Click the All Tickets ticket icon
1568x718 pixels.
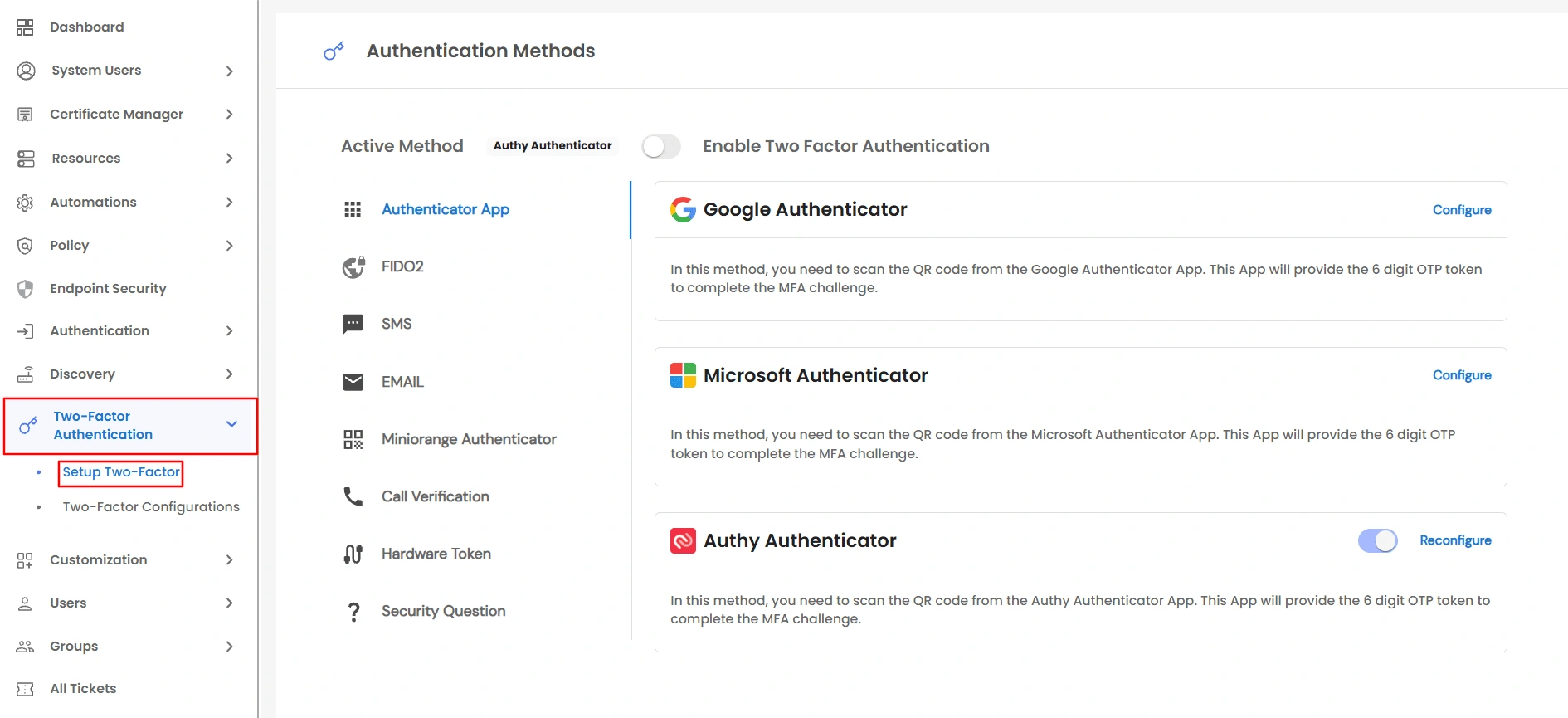[25, 689]
